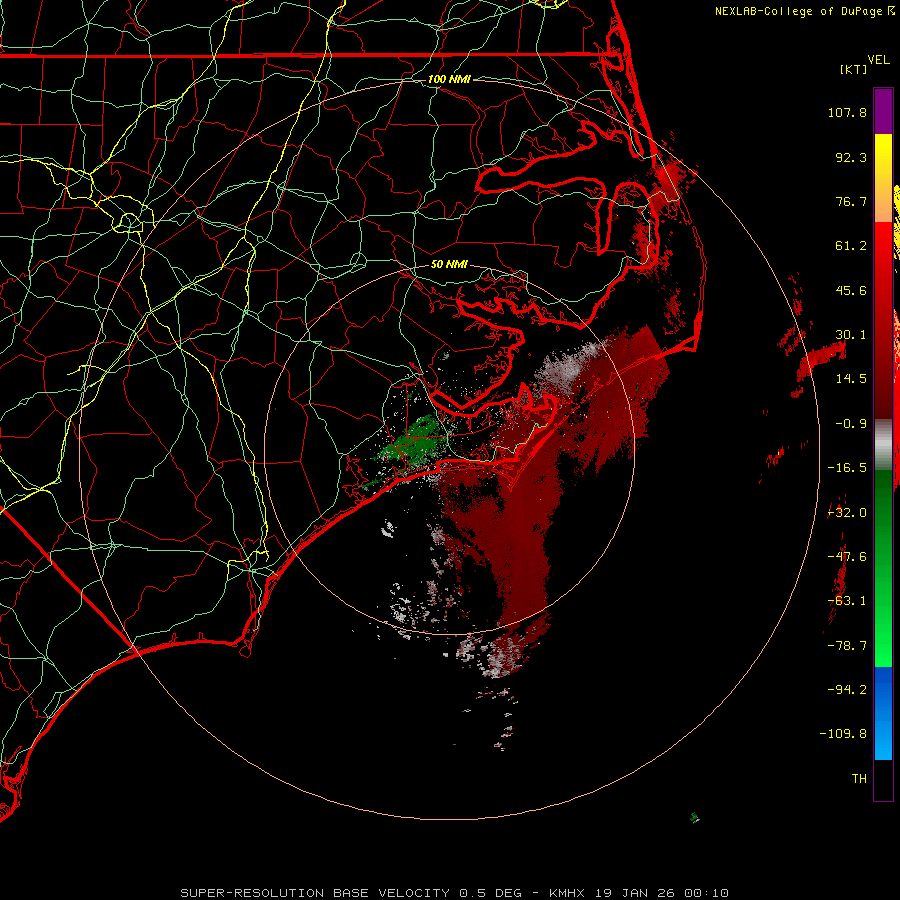Click the -109.8 legend value
Screen dimensions: 900x900
point(844,734)
